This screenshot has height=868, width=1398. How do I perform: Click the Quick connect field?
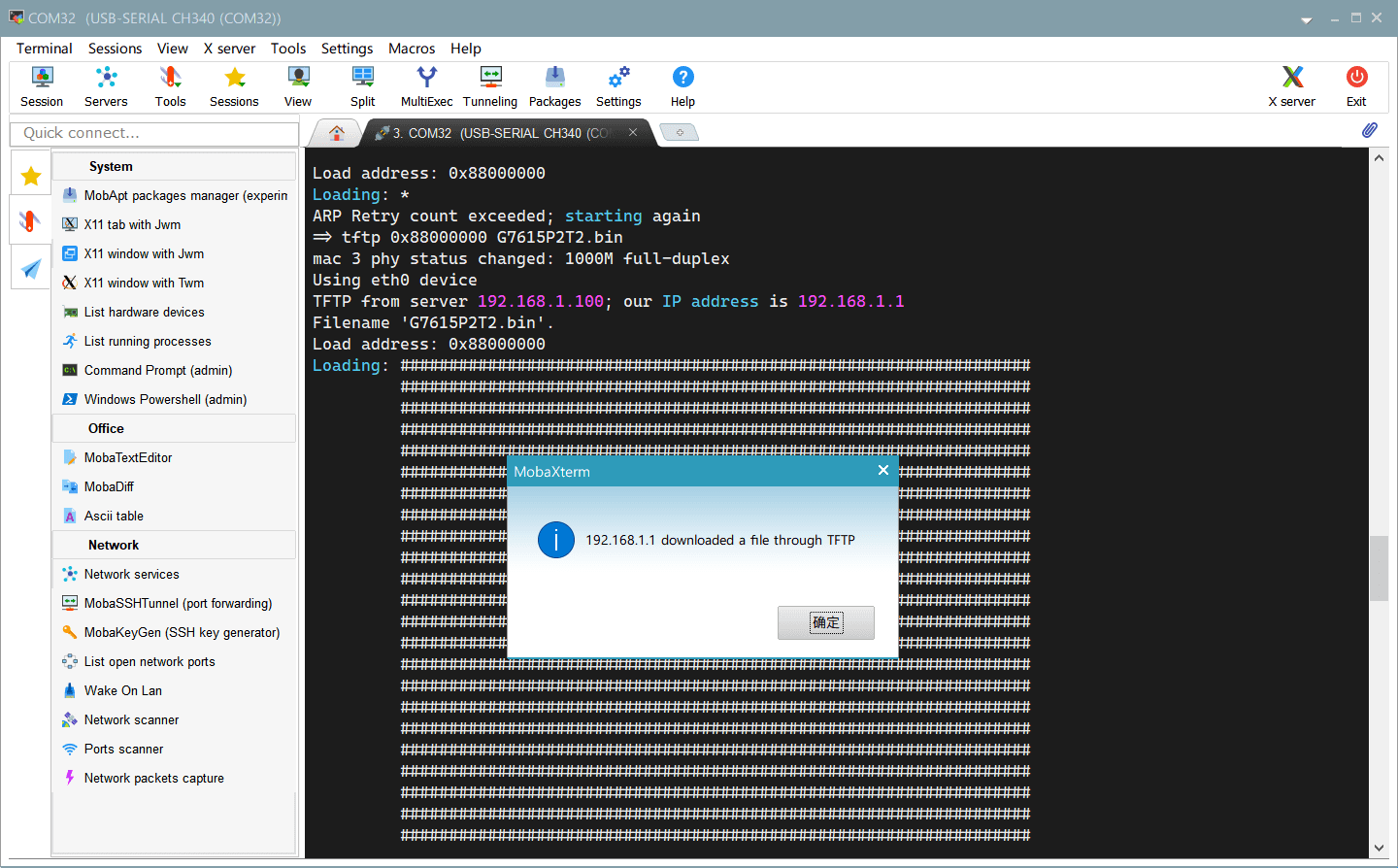click(x=154, y=133)
